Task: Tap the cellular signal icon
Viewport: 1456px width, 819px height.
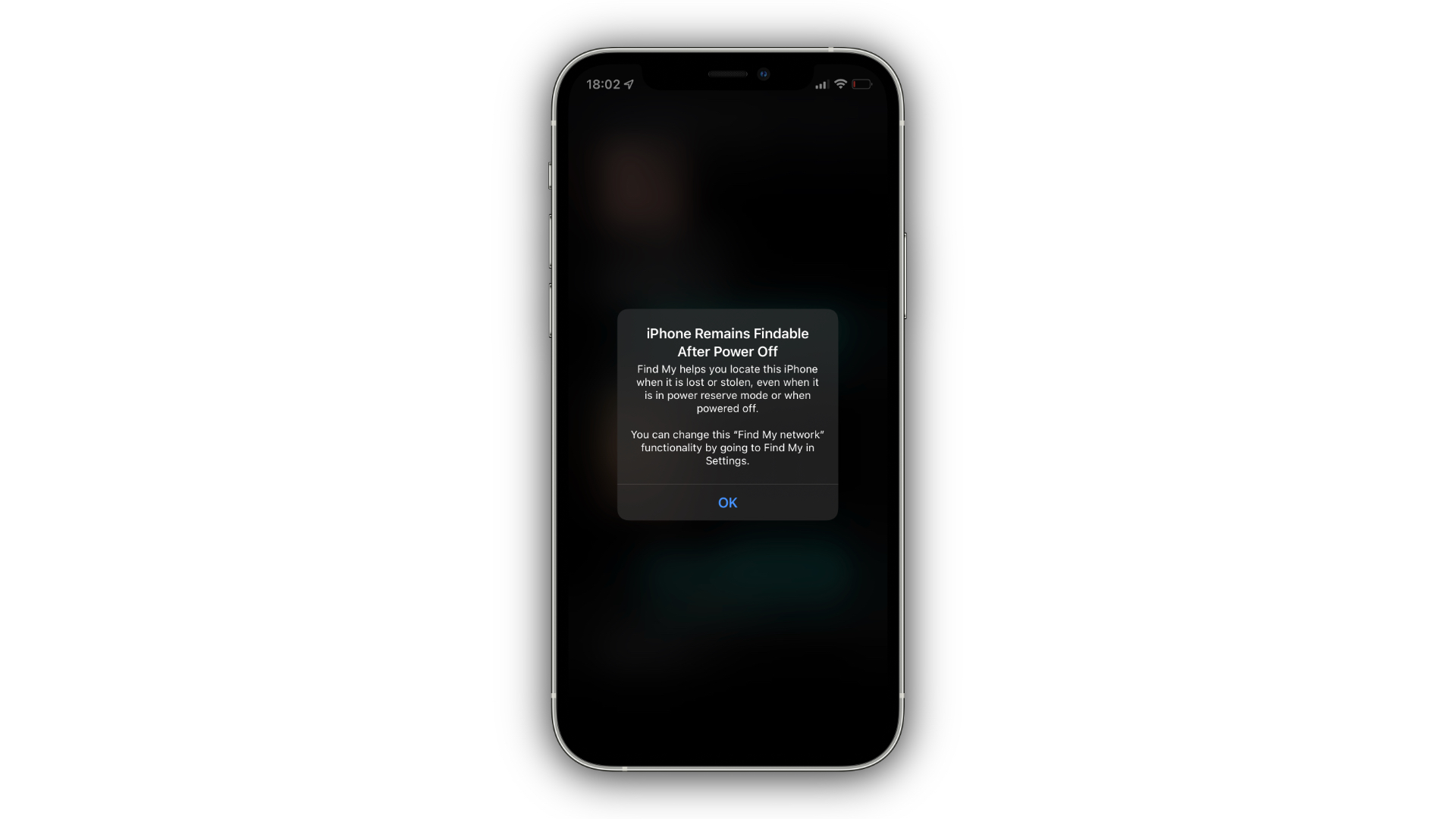Action: 821,84
